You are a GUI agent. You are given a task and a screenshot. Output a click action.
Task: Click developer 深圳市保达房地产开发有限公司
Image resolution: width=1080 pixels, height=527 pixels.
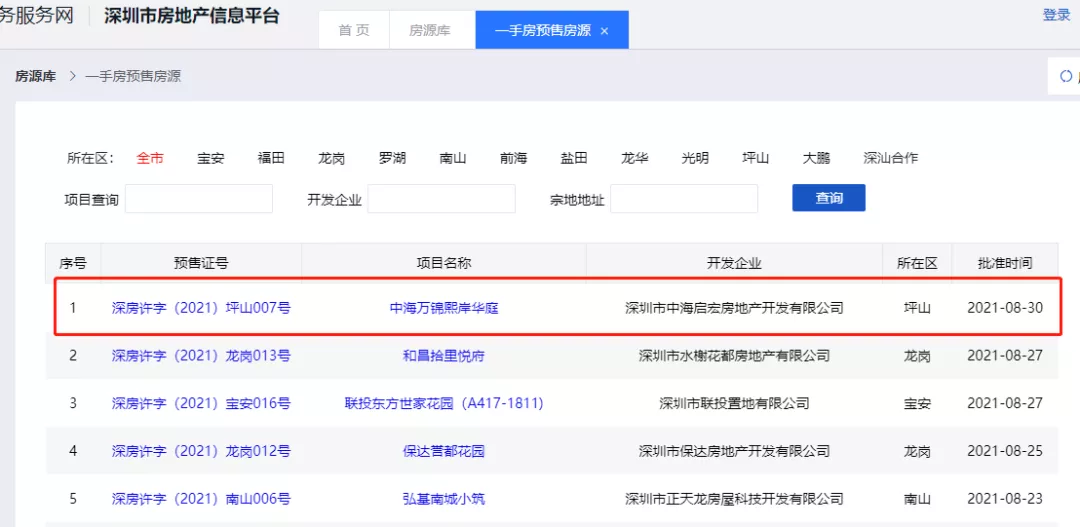click(x=734, y=451)
